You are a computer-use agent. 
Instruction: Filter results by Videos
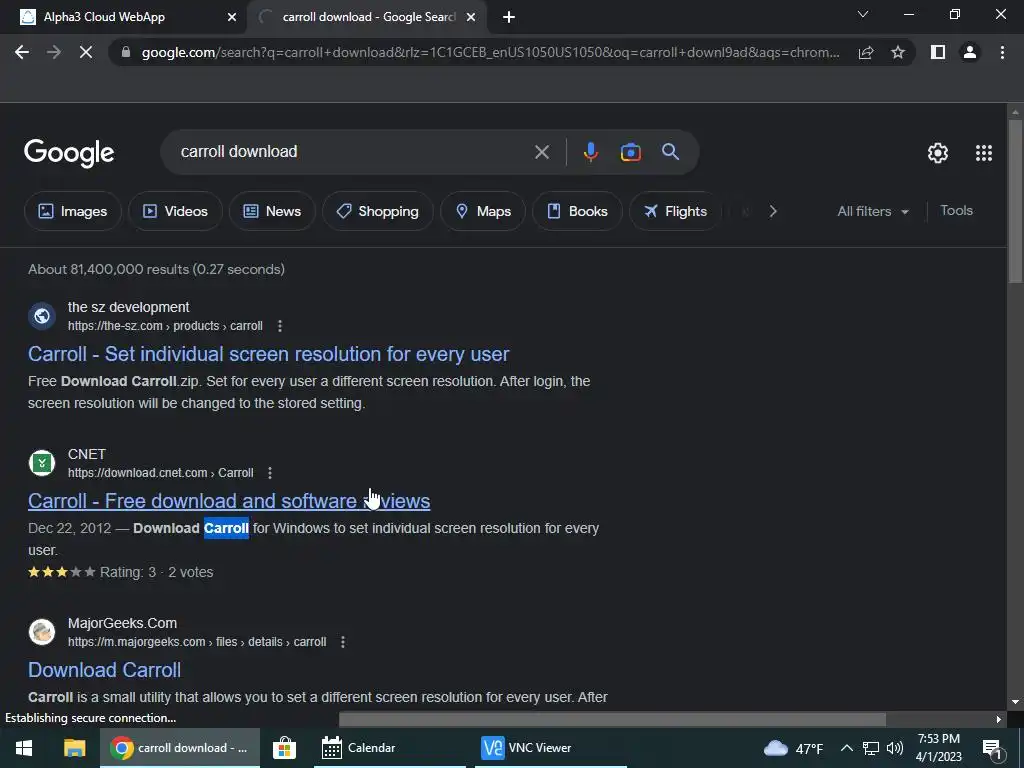point(175,211)
